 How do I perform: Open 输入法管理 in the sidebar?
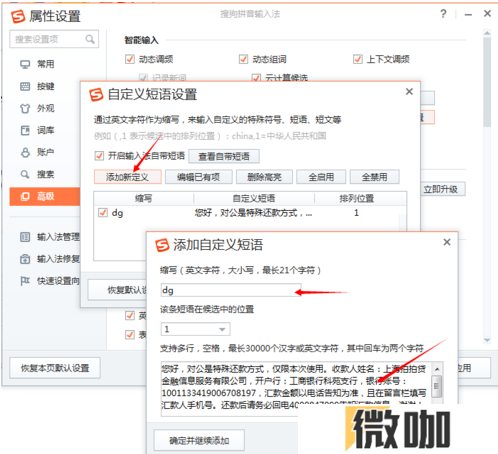(x=58, y=237)
